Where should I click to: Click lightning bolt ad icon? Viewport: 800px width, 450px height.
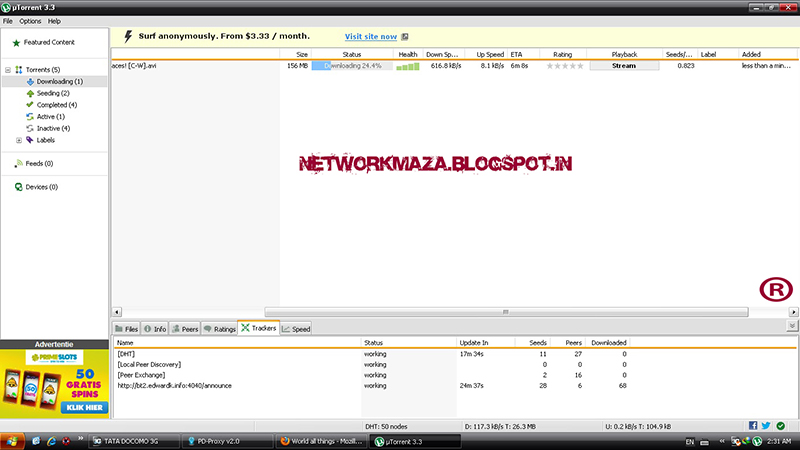coord(128,36)
